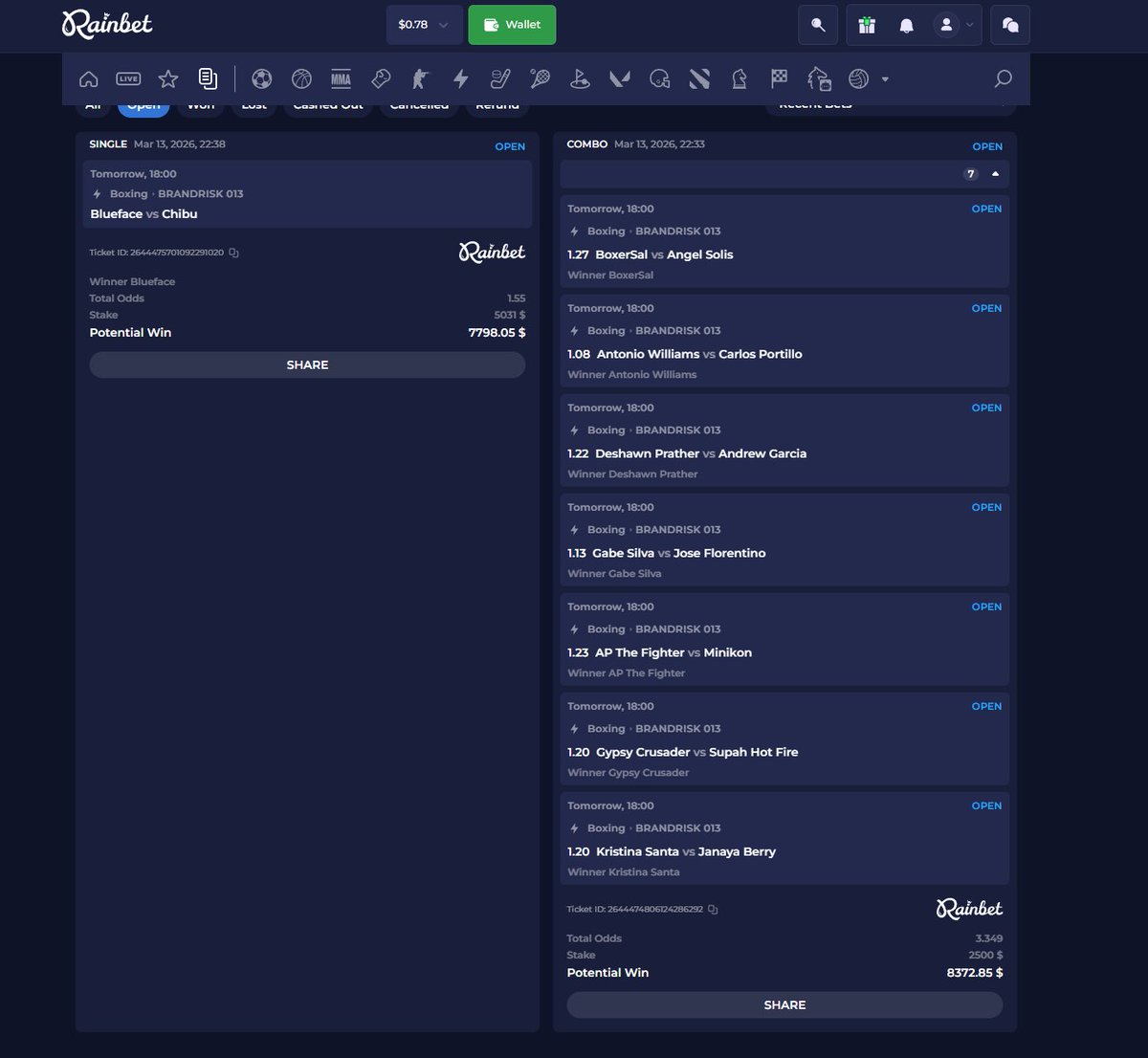Click the combo Total Odds 3.349 value

(x=989, y=938)
